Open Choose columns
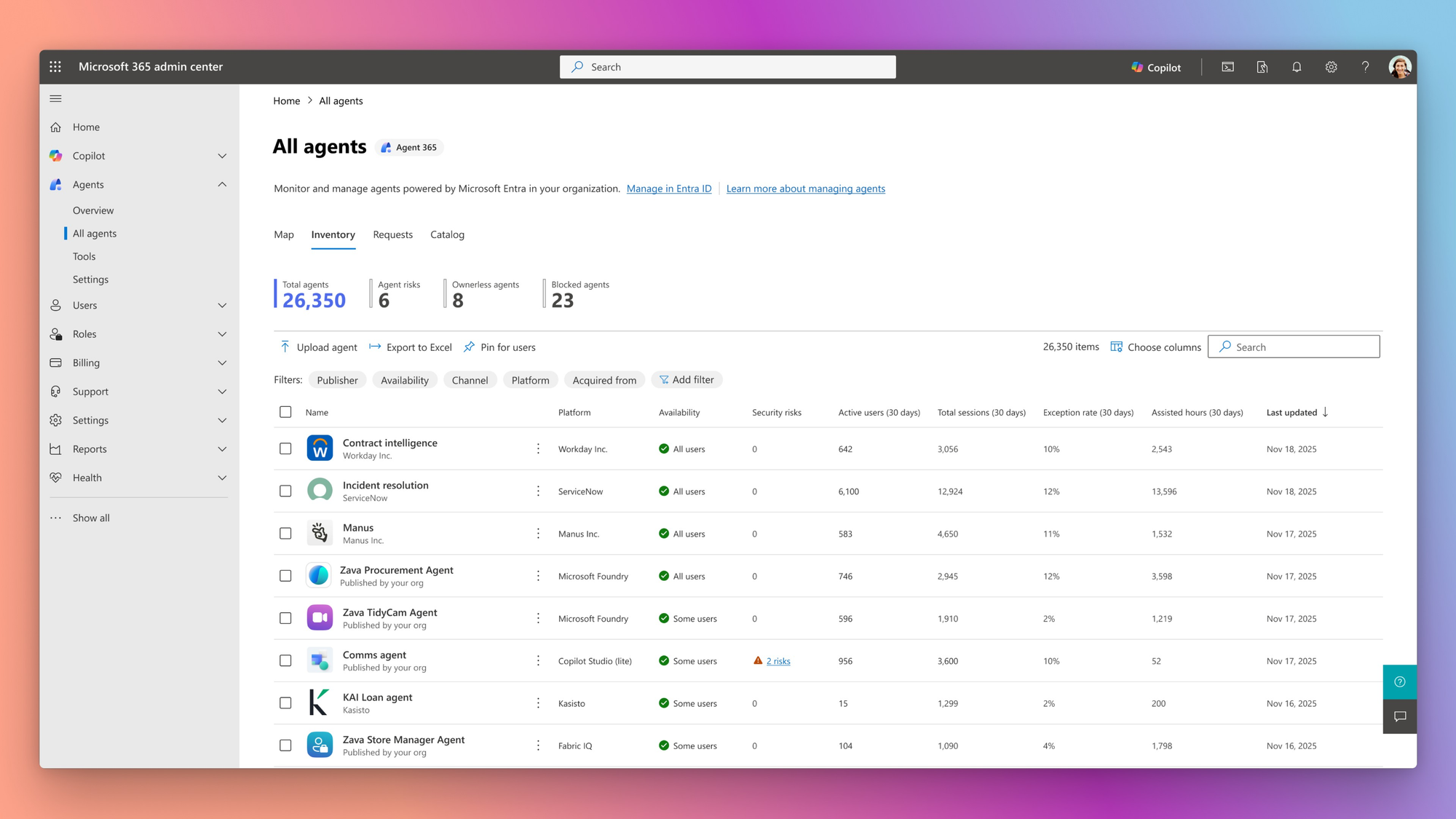This screenshot has height=819, width=1456. pyautogui.click(x=1155, y=347)
